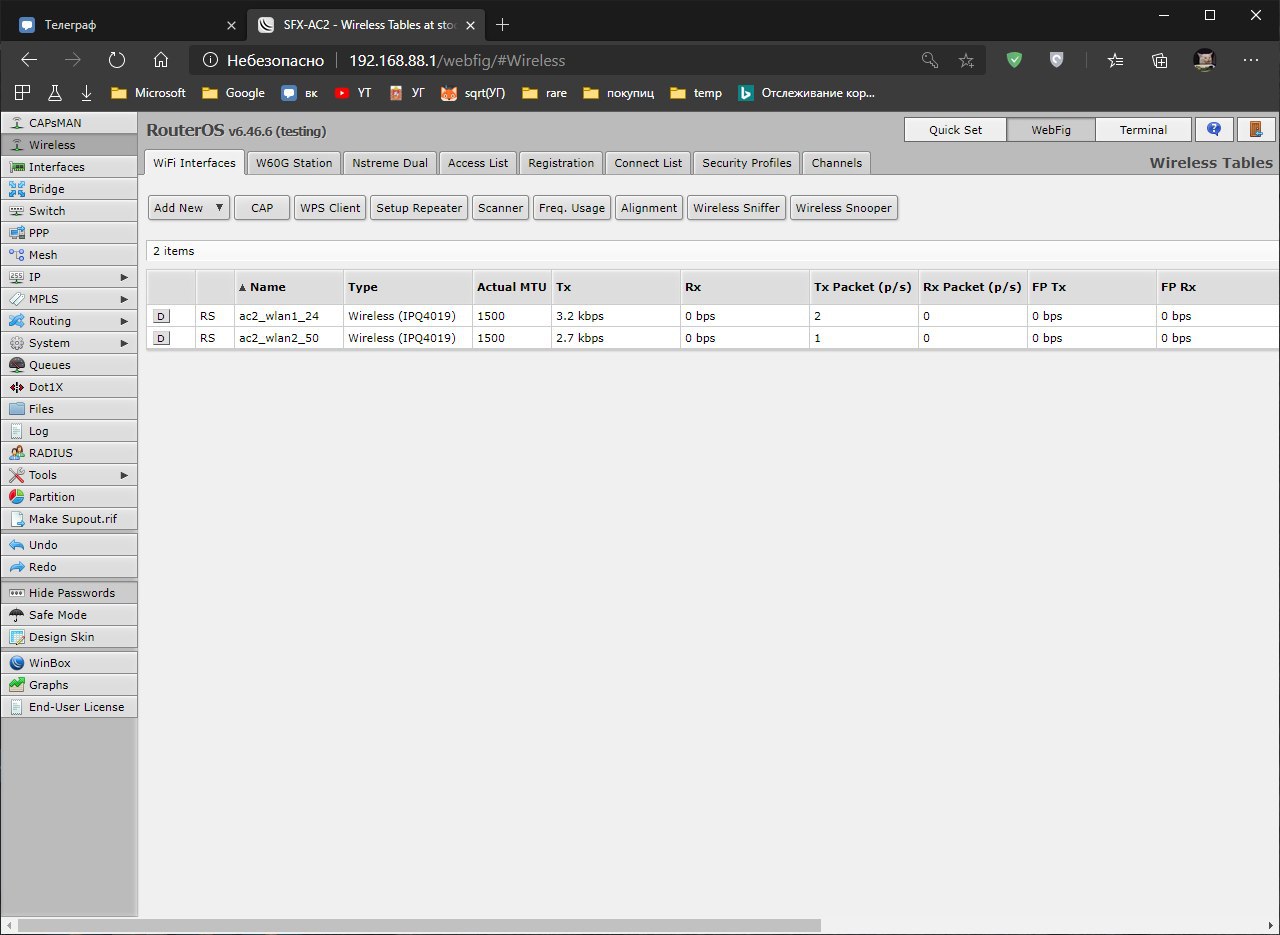Viewport: 1280px width, 935px height.
Task: Open browser settings and more menu
Action: [1251, 60]
